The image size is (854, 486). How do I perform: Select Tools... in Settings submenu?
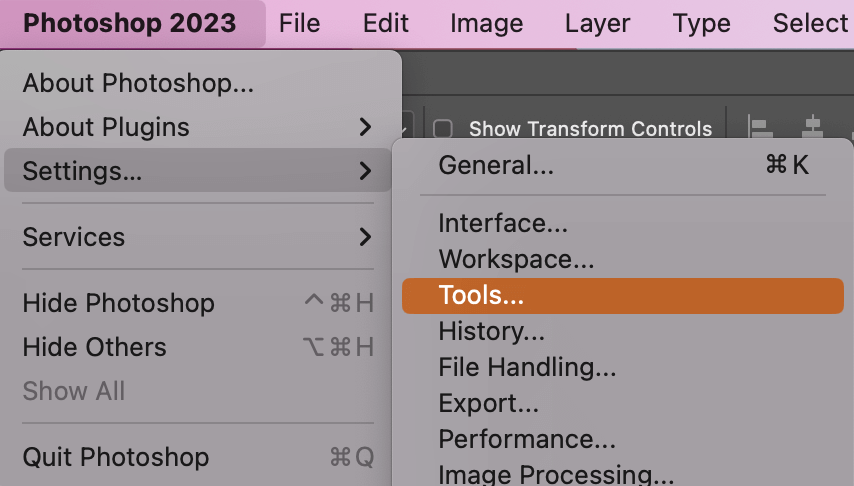click(x=623, y=296)
